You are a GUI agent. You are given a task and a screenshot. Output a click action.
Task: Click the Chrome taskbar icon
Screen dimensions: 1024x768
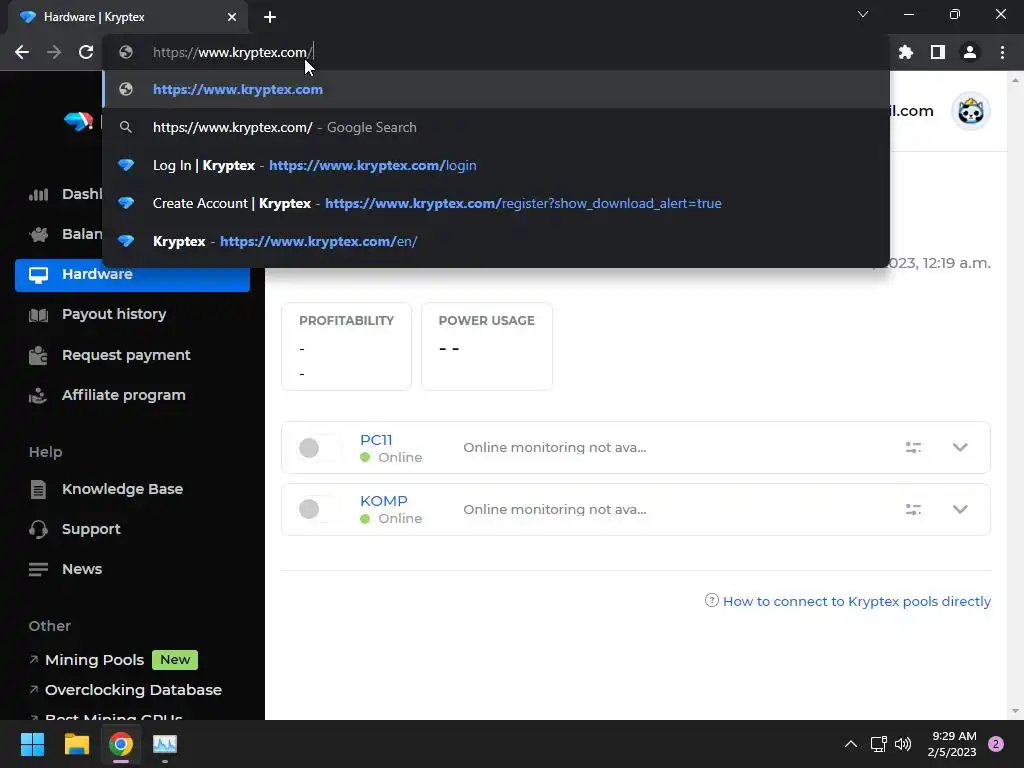click(121, 744)
